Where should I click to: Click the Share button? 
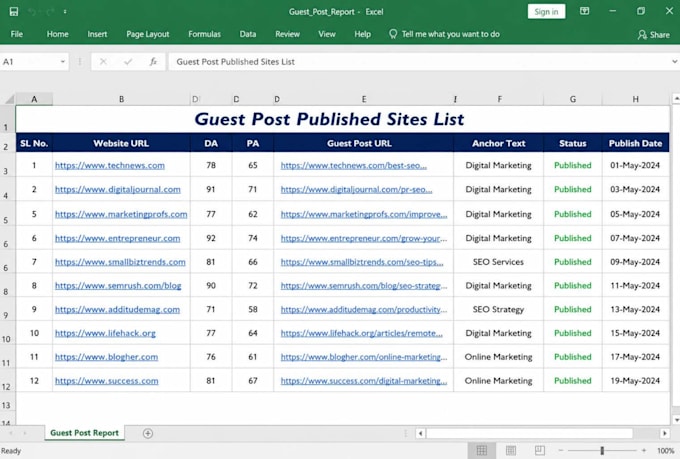click(653, 35)
